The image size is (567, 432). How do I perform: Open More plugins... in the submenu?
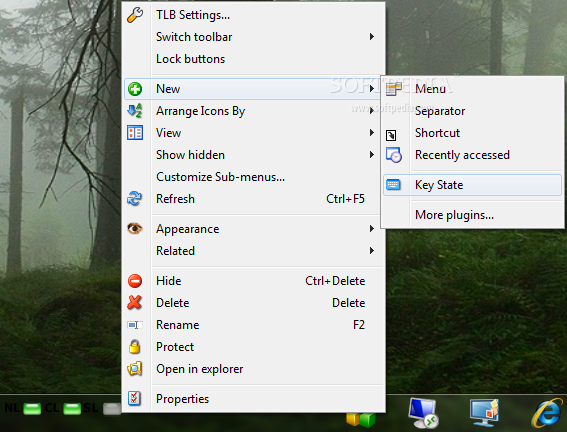click(472, 215)
